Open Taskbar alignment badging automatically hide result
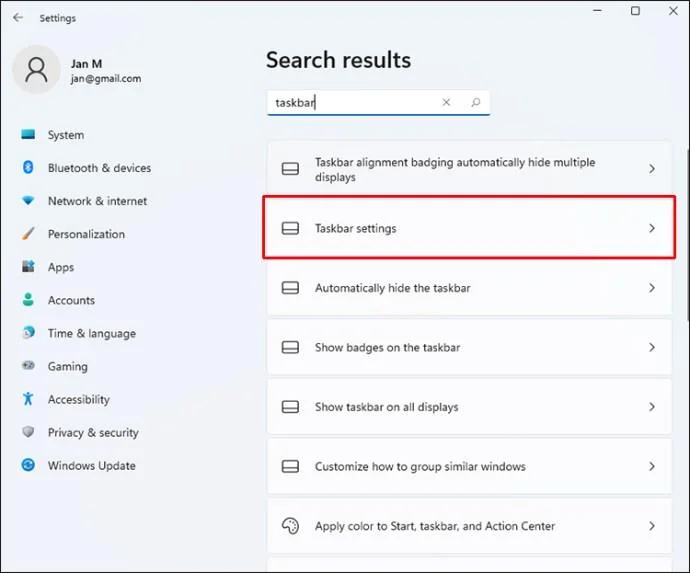Viewport: 690px width, 573px height. click(469, 169)
